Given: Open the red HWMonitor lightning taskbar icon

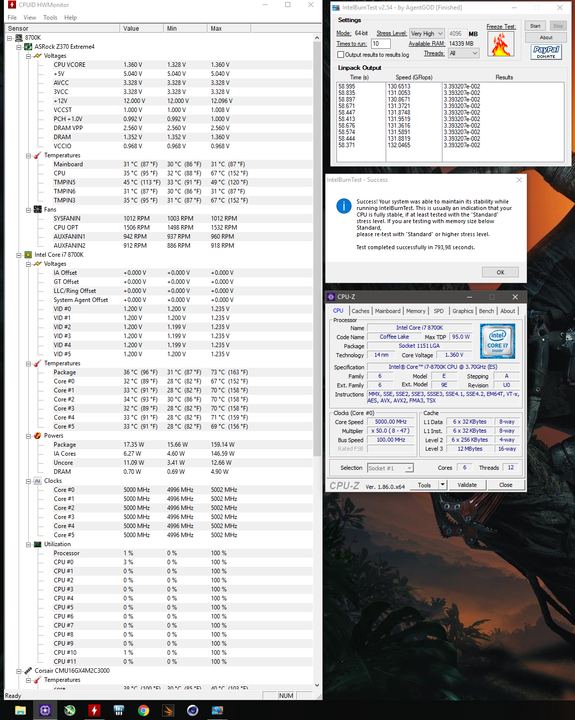Looking at the screenshot, I should pyautogui.click(x=94, y=710).
